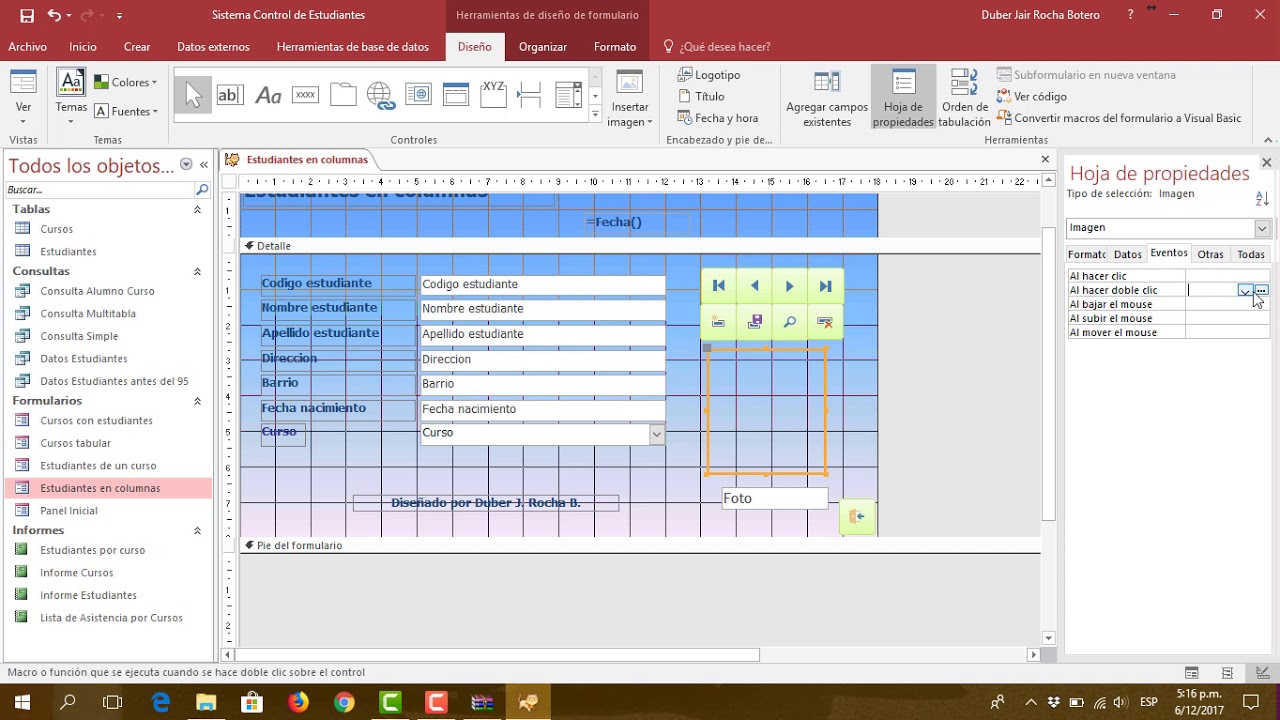Click the delete record button on form
Screen dimensions: 1280x720
(825, 322)
